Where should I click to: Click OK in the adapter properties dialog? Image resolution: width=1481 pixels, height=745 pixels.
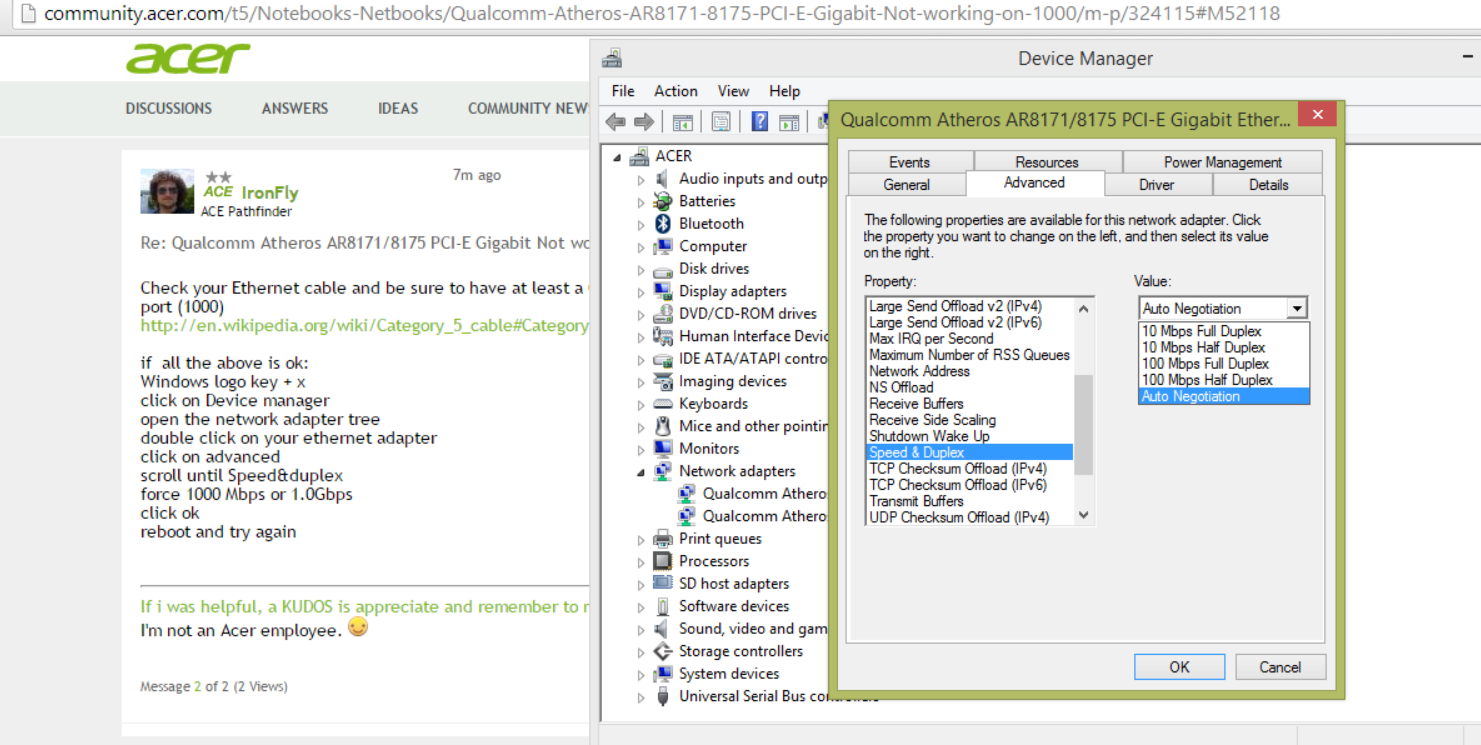1180,667
